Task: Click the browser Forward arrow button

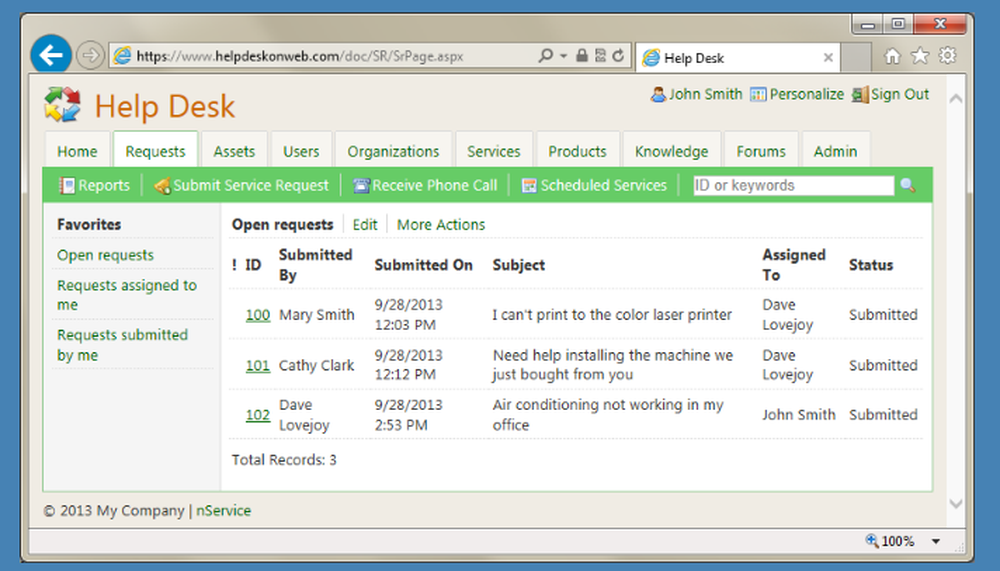Action: click(x=90, y=56)
